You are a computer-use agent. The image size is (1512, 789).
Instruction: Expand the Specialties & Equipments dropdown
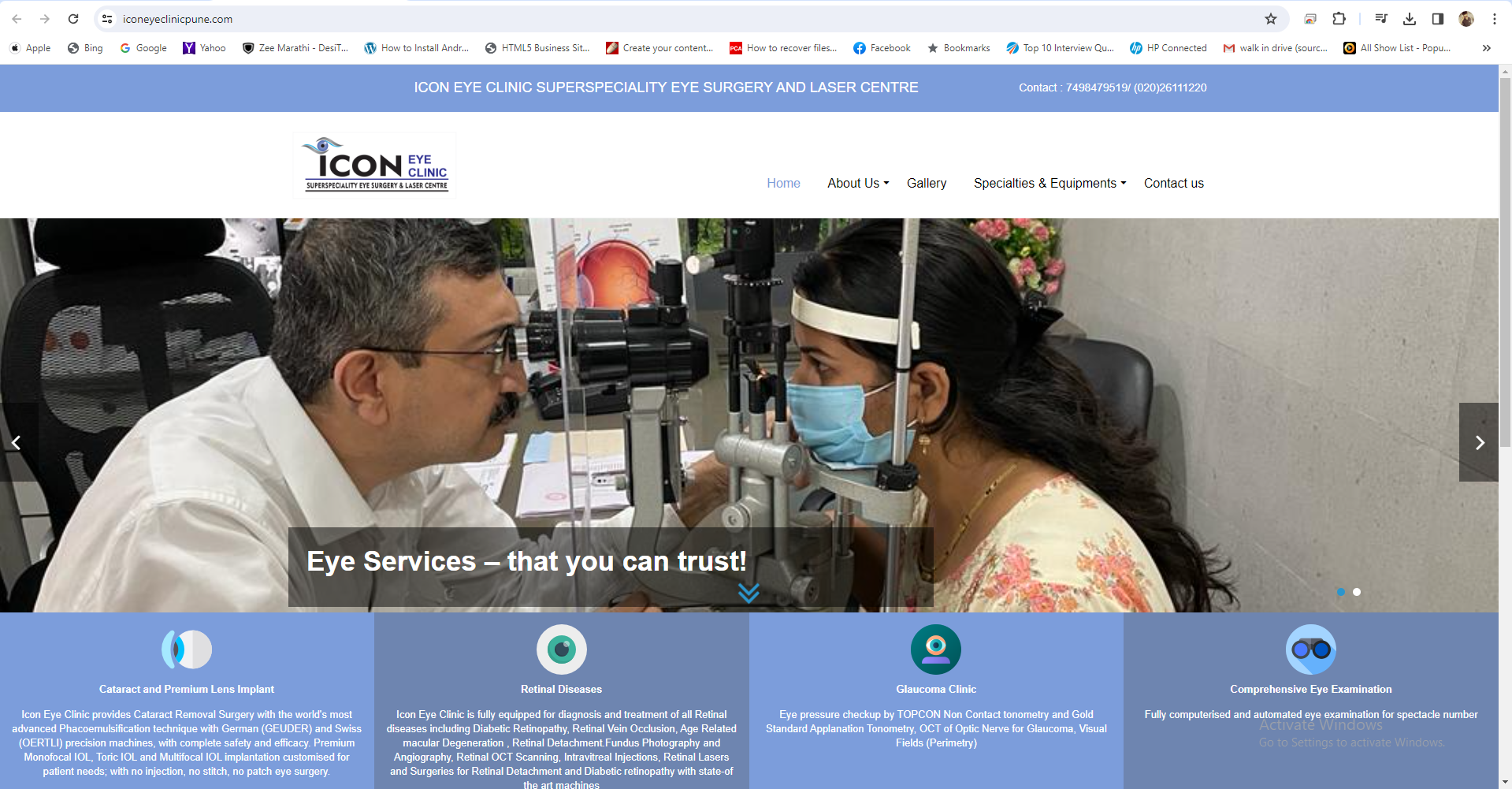[1049, 183]
